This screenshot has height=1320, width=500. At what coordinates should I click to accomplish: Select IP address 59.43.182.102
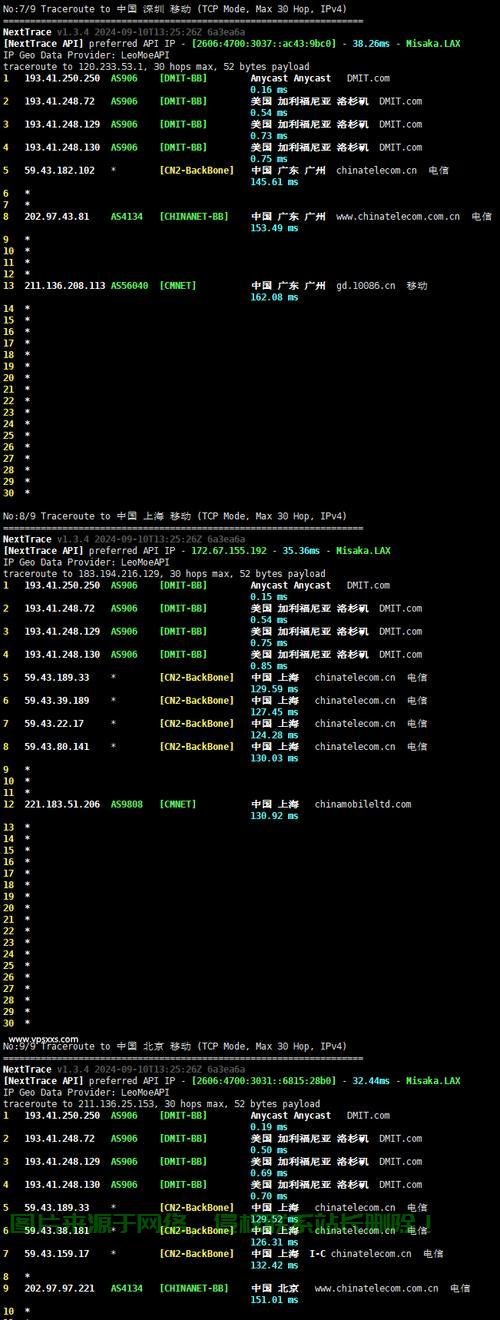tap(60, 171)
